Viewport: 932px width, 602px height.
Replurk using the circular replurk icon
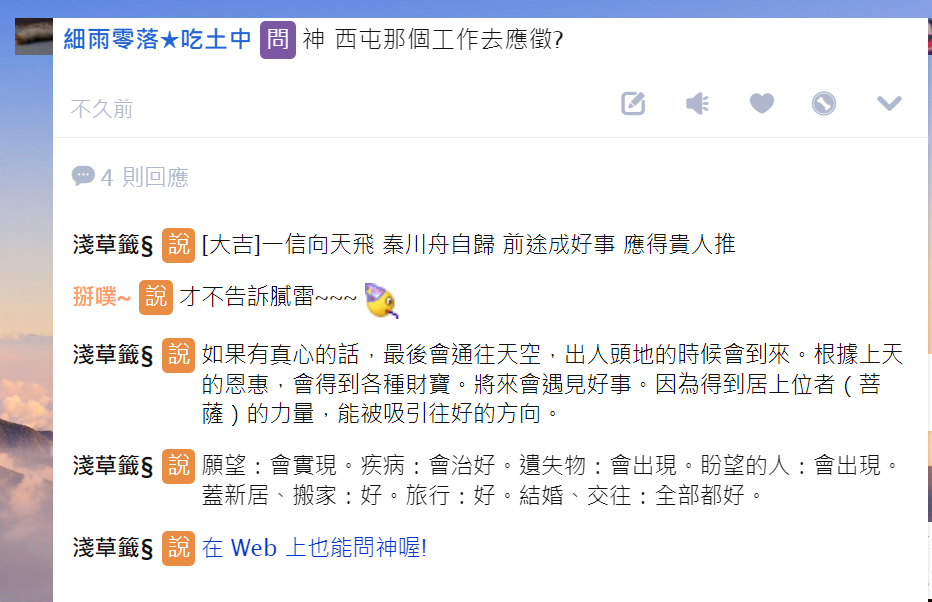[824, 103]
